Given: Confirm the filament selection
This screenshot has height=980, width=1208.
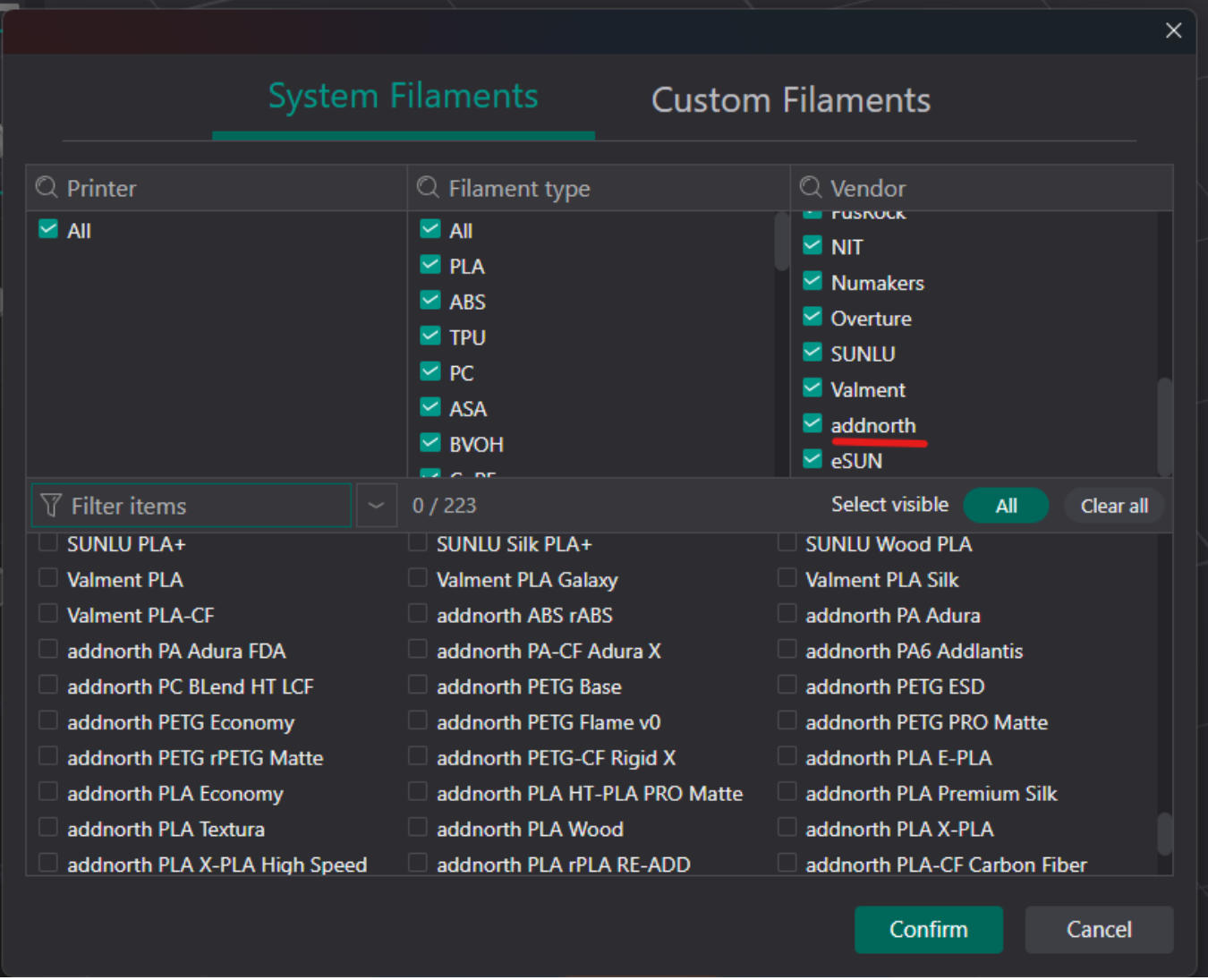Looking at the screenshot, I should pyautogui.click(x=929, y=930).
